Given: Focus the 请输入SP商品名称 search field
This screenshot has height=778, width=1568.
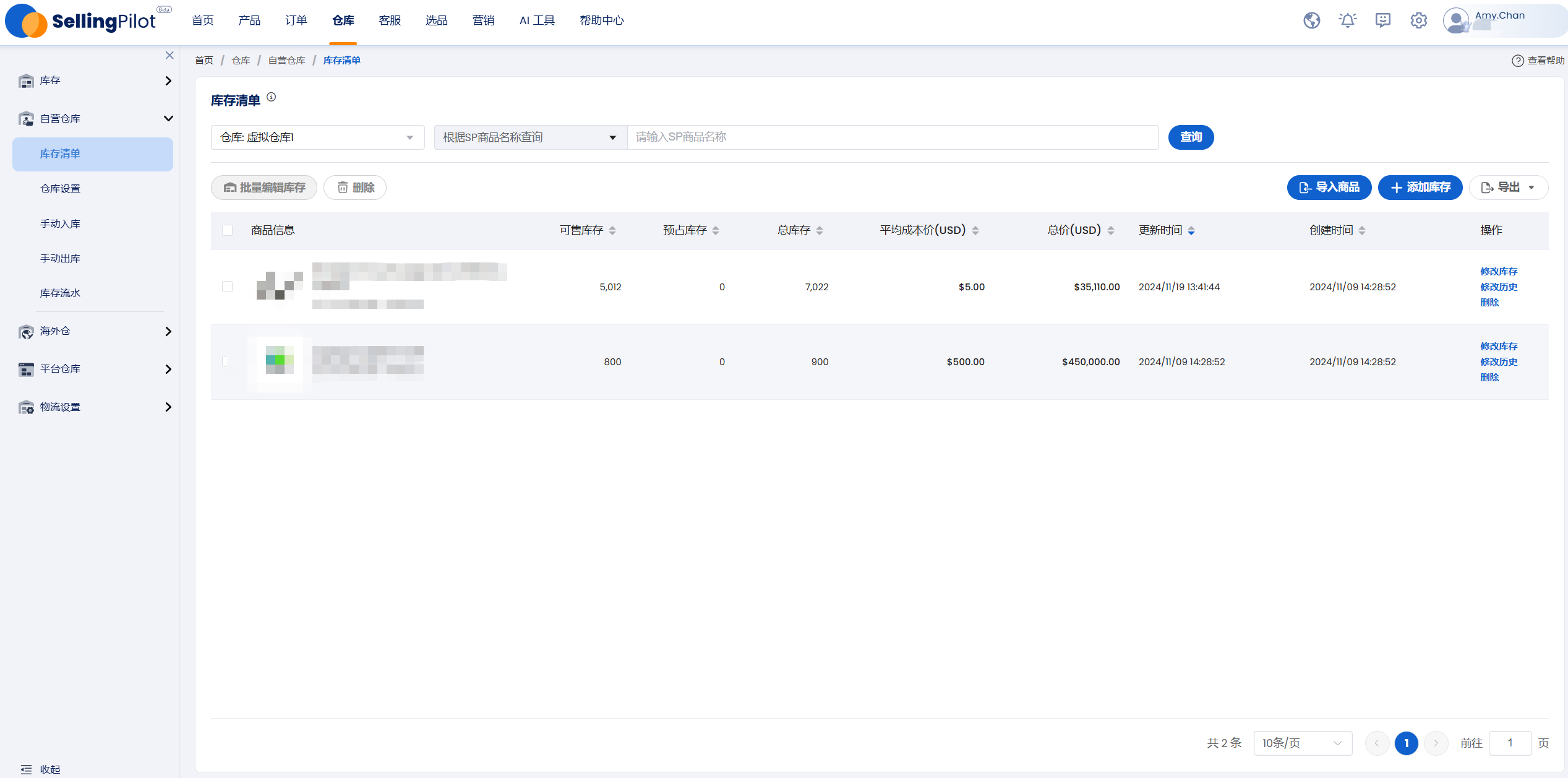Looking at the screenshot, I should [893, 137].
